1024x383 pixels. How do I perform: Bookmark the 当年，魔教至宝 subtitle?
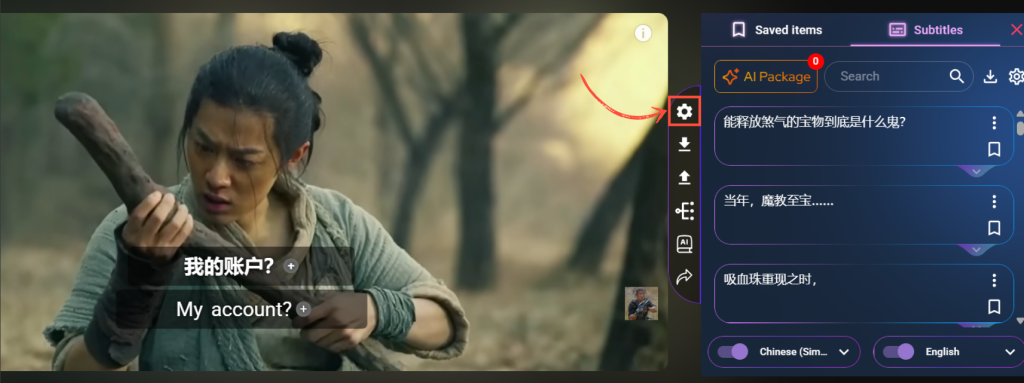[994, 228]
